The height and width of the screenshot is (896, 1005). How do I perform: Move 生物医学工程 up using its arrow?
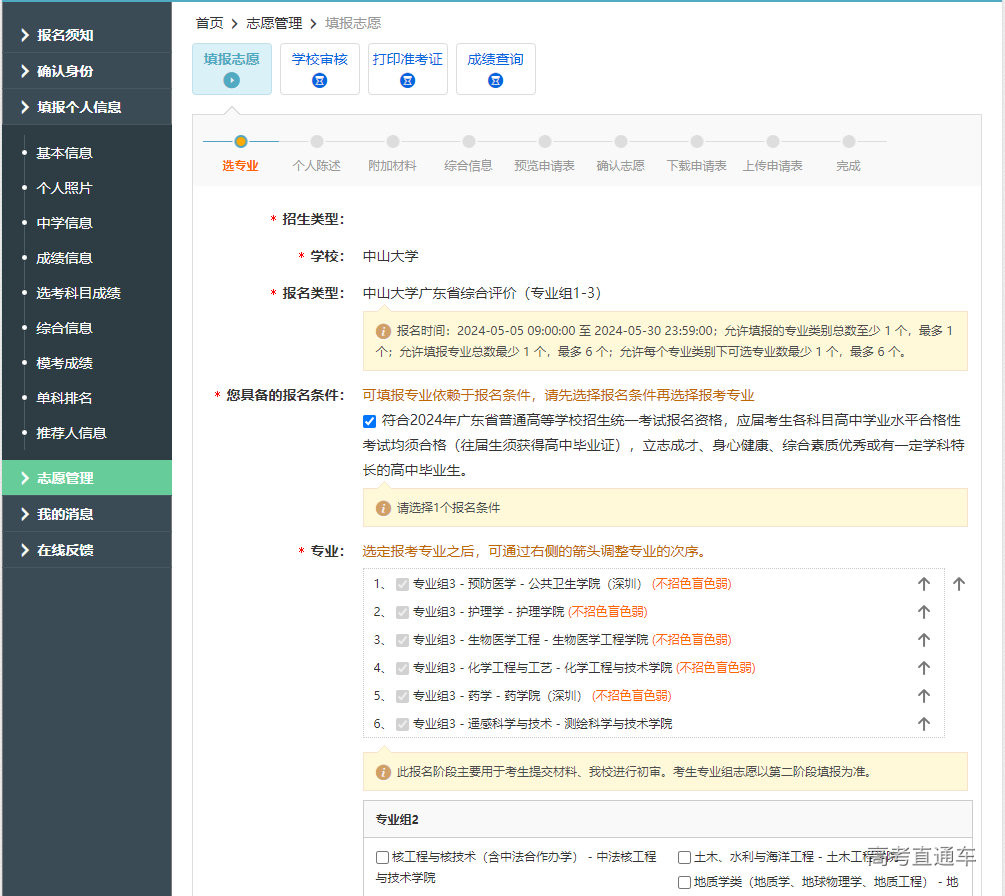tap(923, 640)
